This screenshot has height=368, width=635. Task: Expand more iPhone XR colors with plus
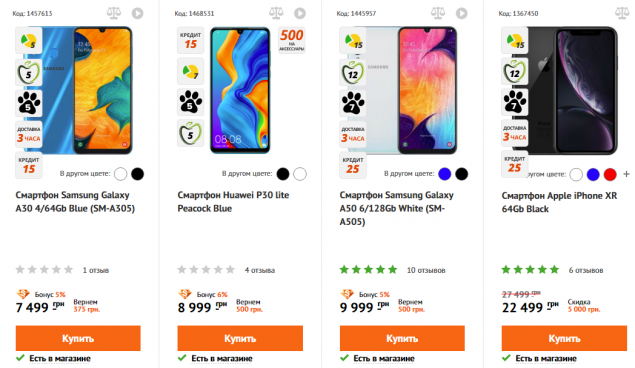click(x=626, y=174)
